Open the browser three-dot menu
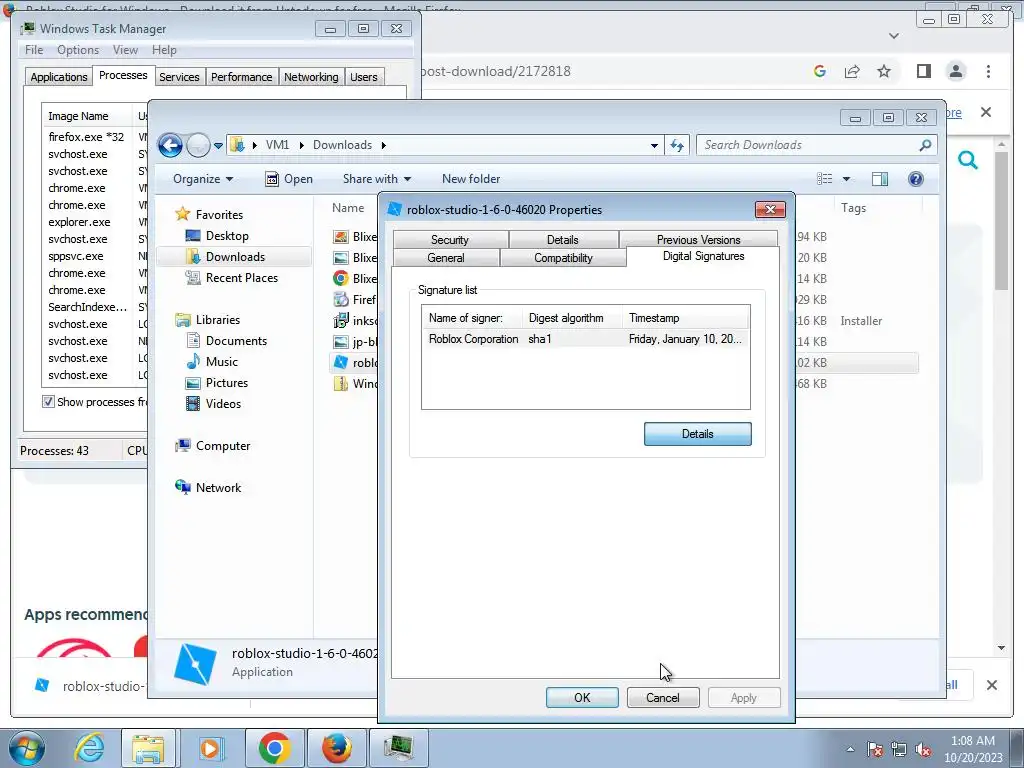1024x768 pixels. pyautogui.click(x=988, y=71)
